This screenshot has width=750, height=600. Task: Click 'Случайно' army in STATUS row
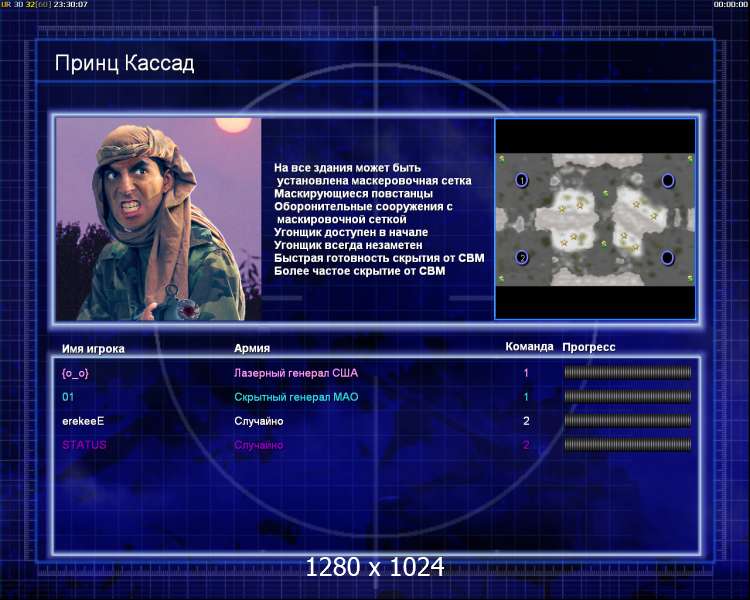tap(258, 445)
